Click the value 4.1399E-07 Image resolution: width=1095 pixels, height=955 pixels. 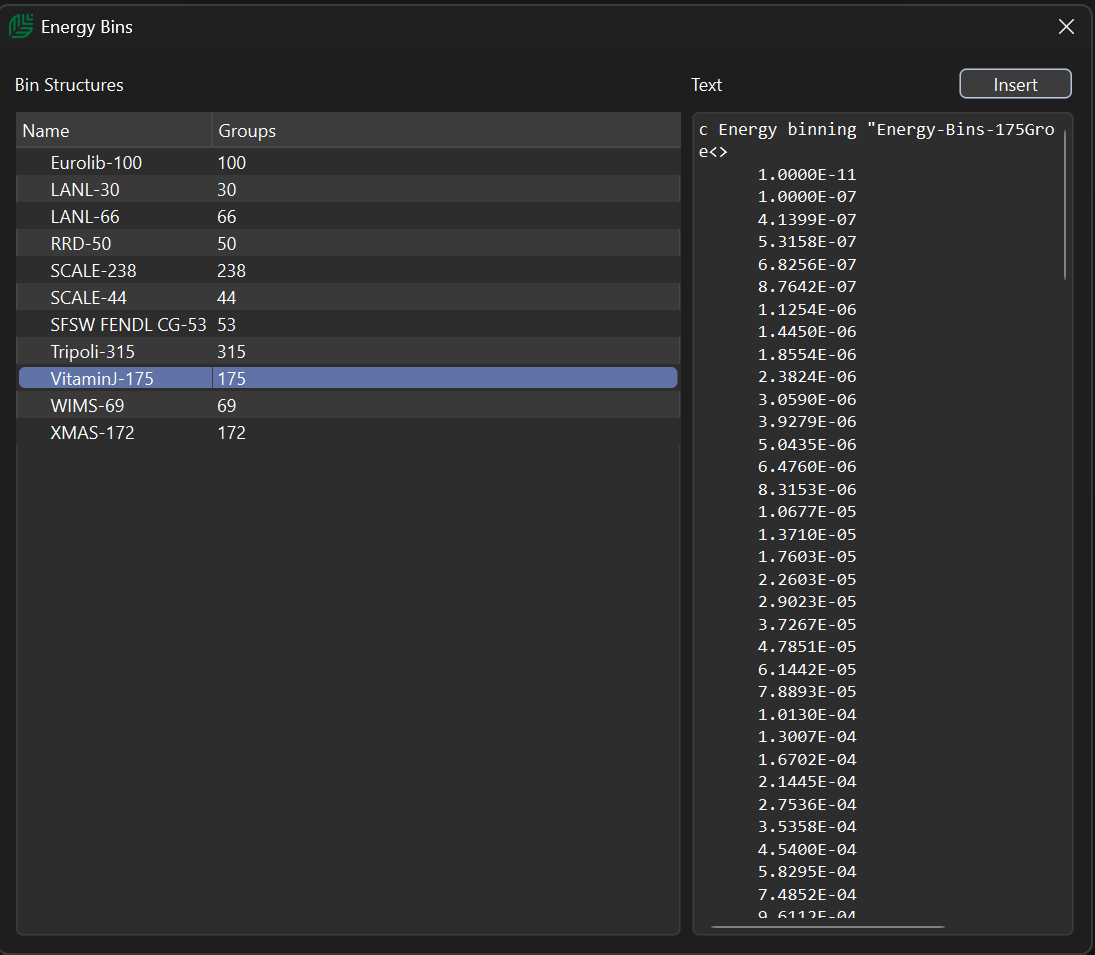point(807,220)
